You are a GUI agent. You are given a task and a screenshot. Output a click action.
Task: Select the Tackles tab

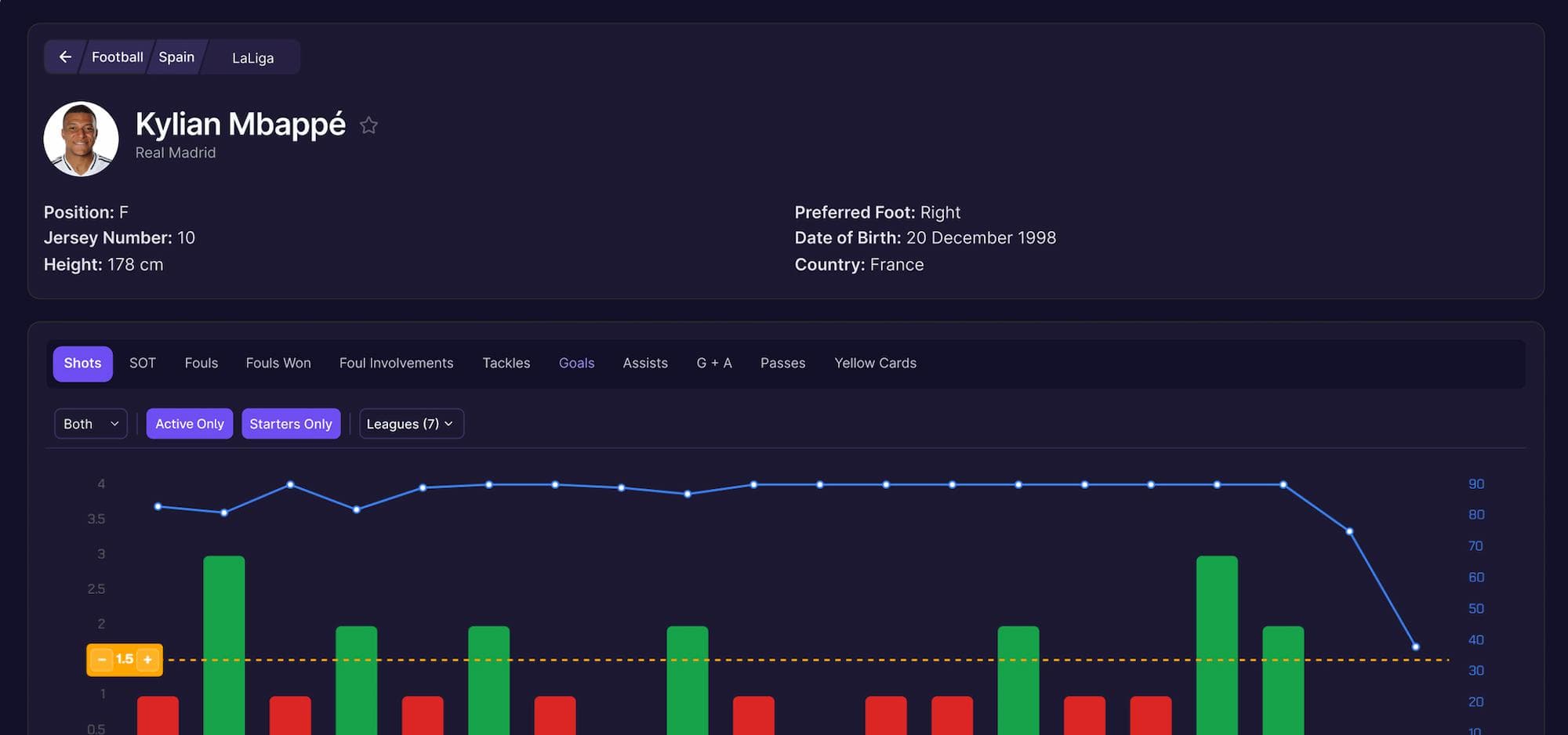506,363
